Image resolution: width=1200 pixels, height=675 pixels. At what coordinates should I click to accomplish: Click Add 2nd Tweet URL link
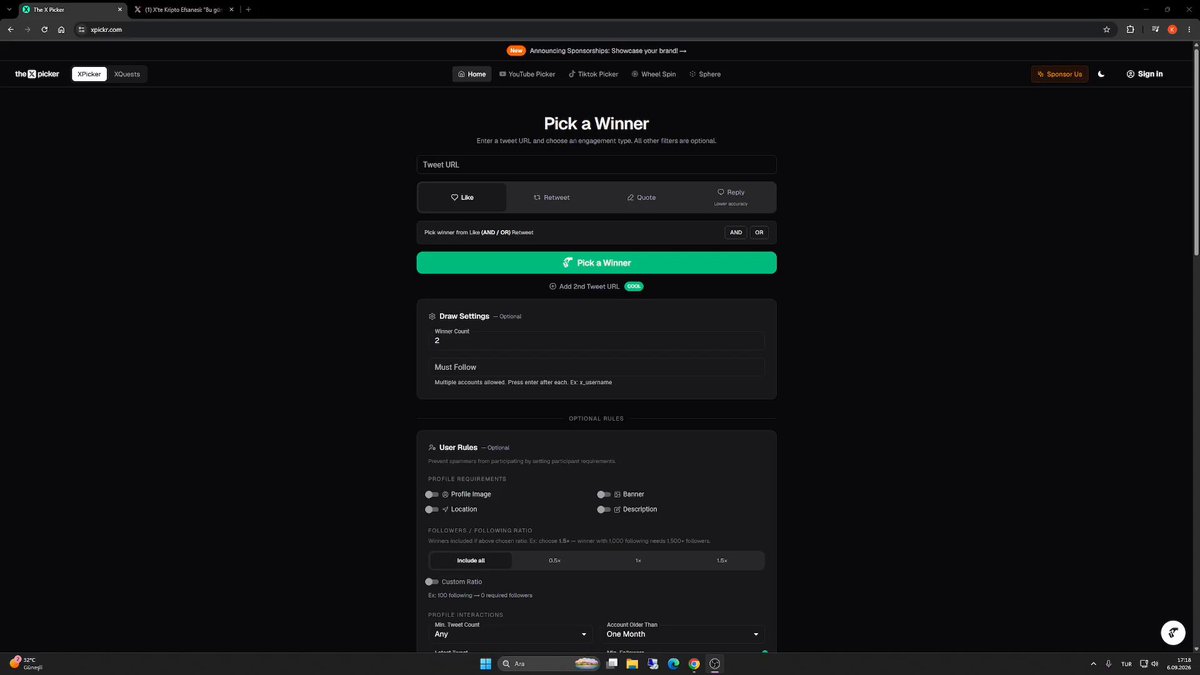[x=584, y=286]
